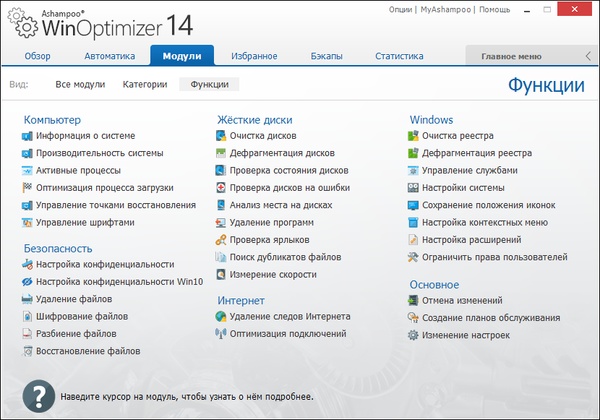Click the System Information icon (Информация о системе)
This screenshot has width=600, height=420.
[27, 136]
